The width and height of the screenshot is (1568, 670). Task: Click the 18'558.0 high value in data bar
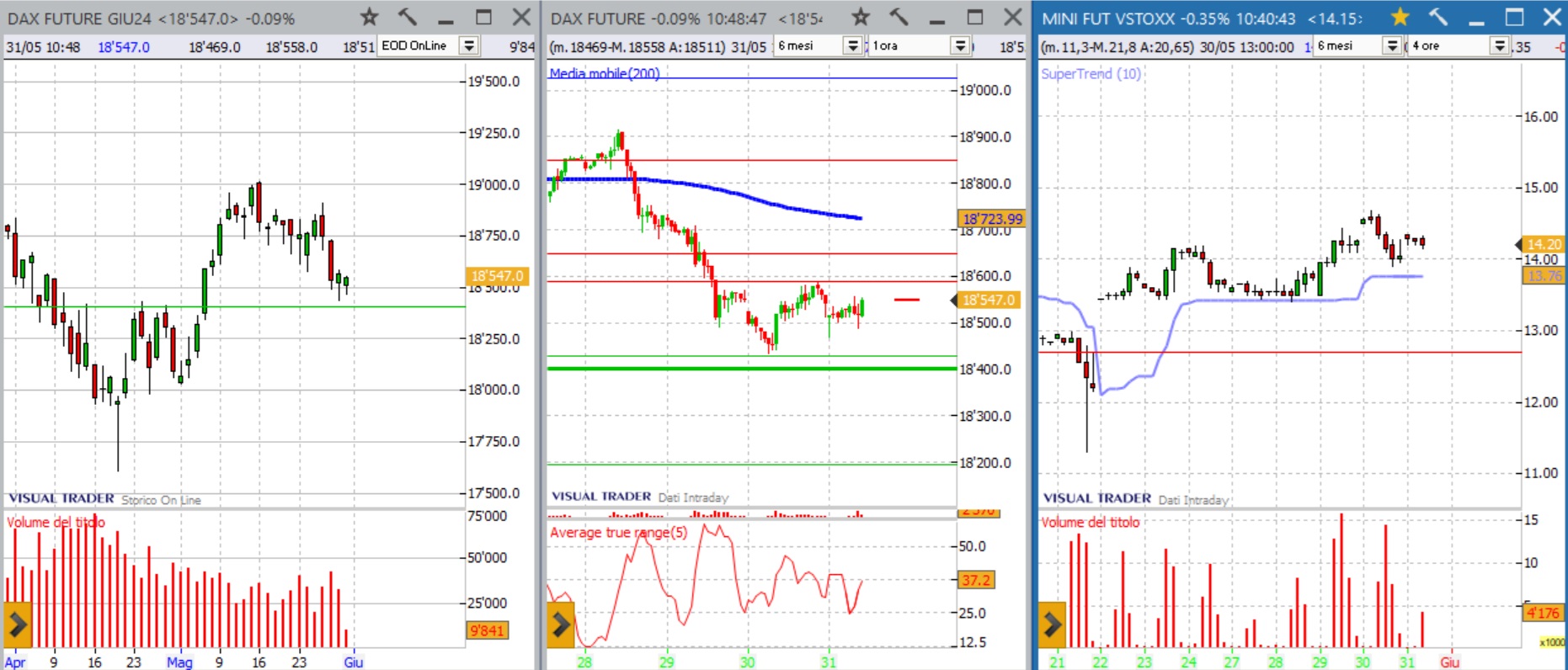point(291,47)
